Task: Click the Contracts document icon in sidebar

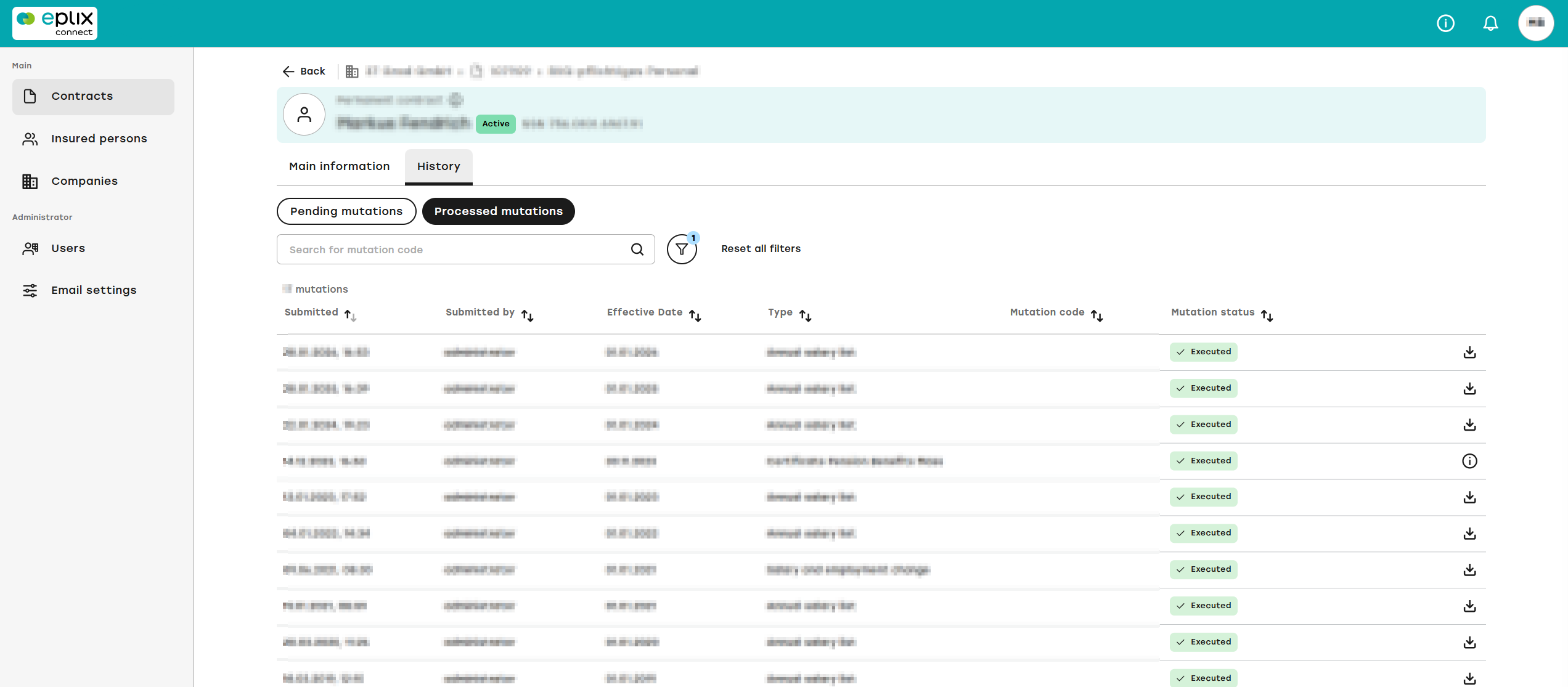Action: (30, 96)
